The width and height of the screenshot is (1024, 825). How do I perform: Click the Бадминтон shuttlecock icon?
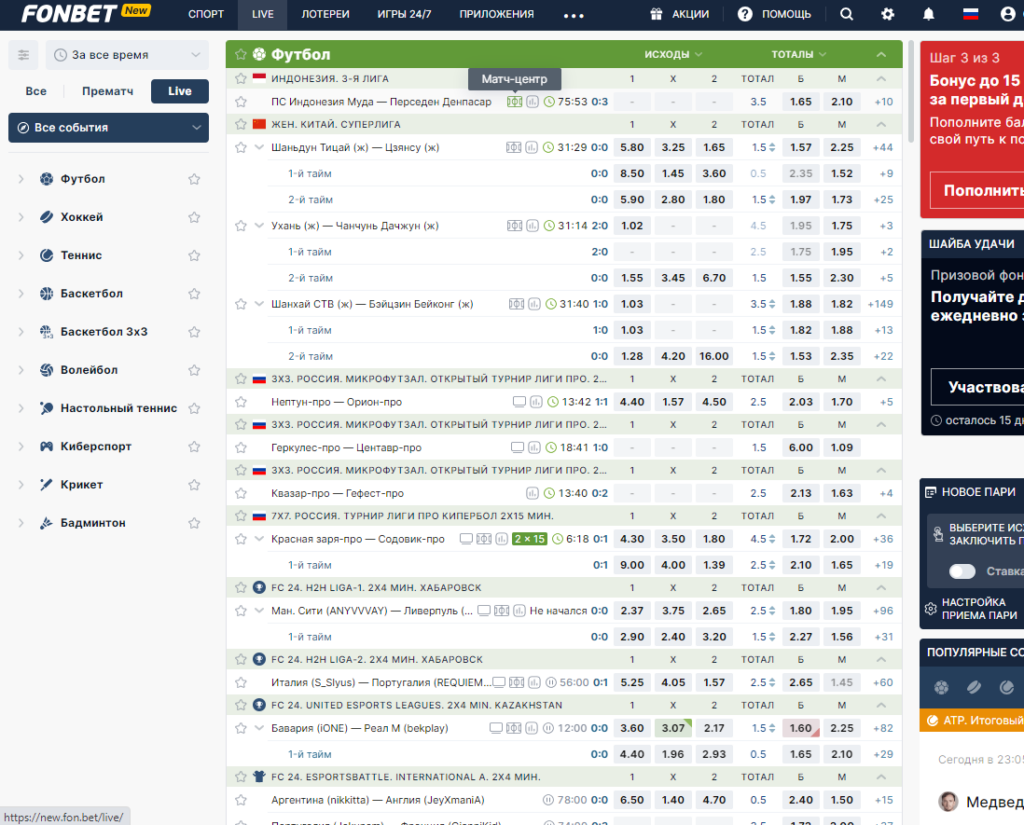click(46, 523)
